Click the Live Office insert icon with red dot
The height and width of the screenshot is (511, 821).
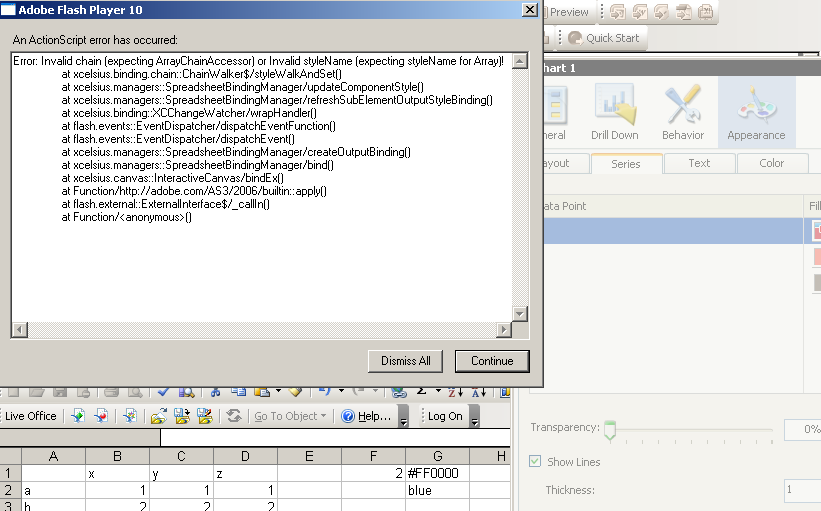[x=101, y=416]
